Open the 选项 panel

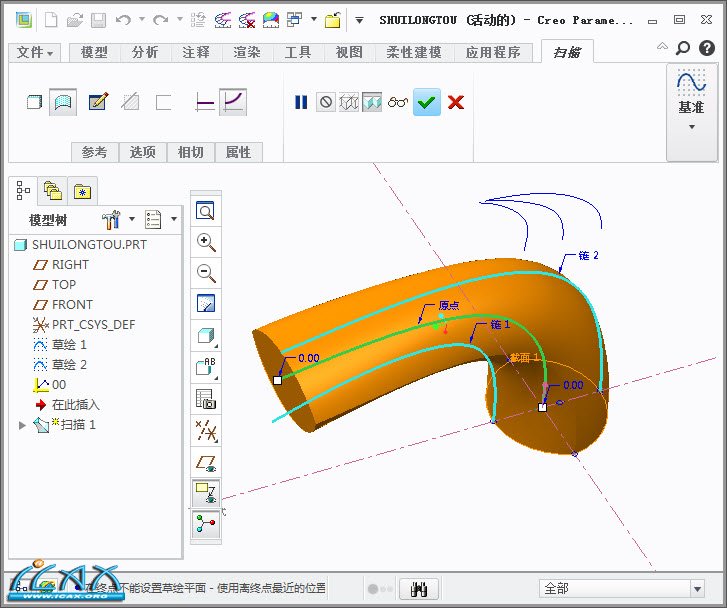click(142, 152)
